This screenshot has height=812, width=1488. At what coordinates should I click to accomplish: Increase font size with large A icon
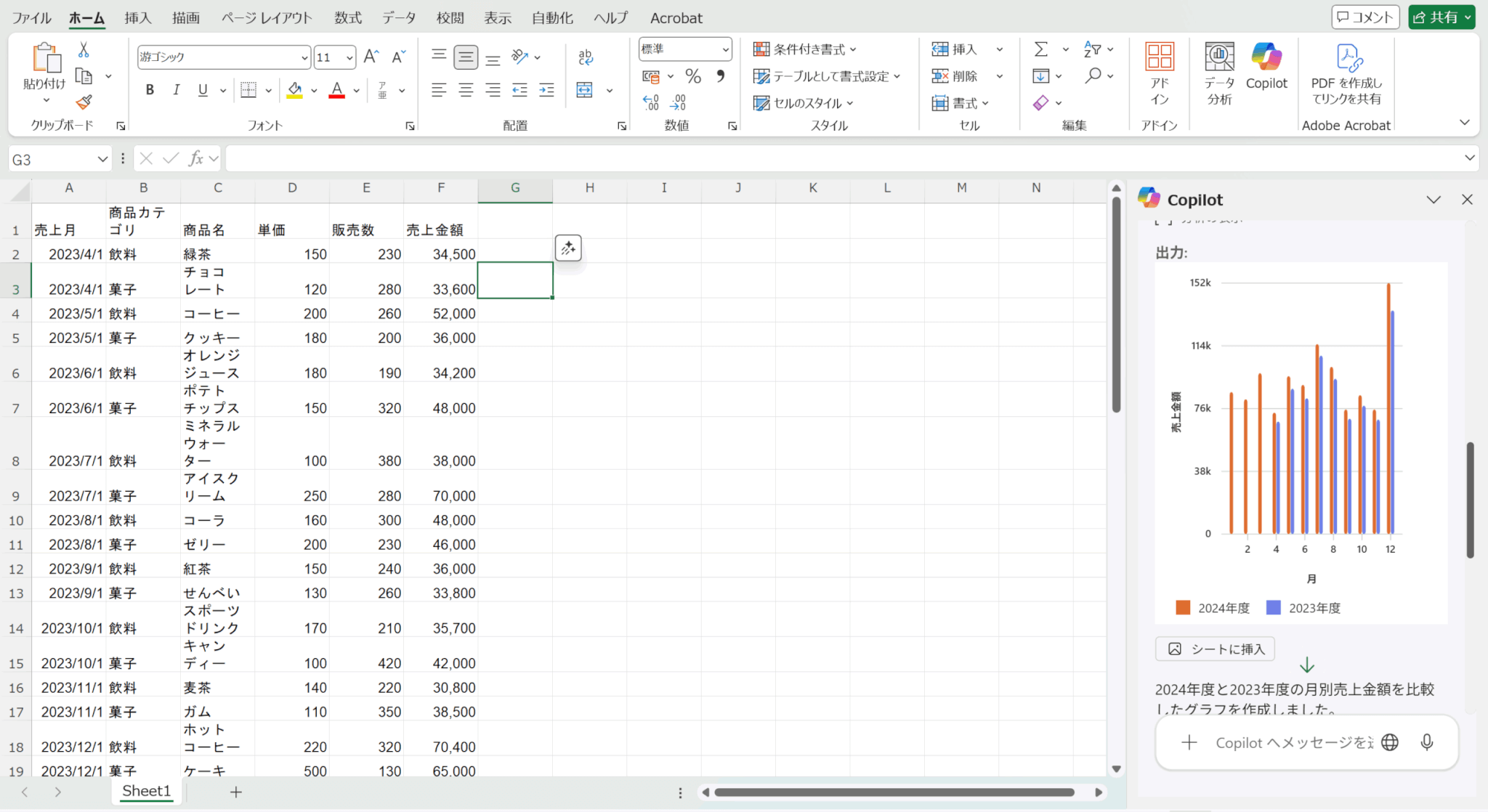[371, 57]
